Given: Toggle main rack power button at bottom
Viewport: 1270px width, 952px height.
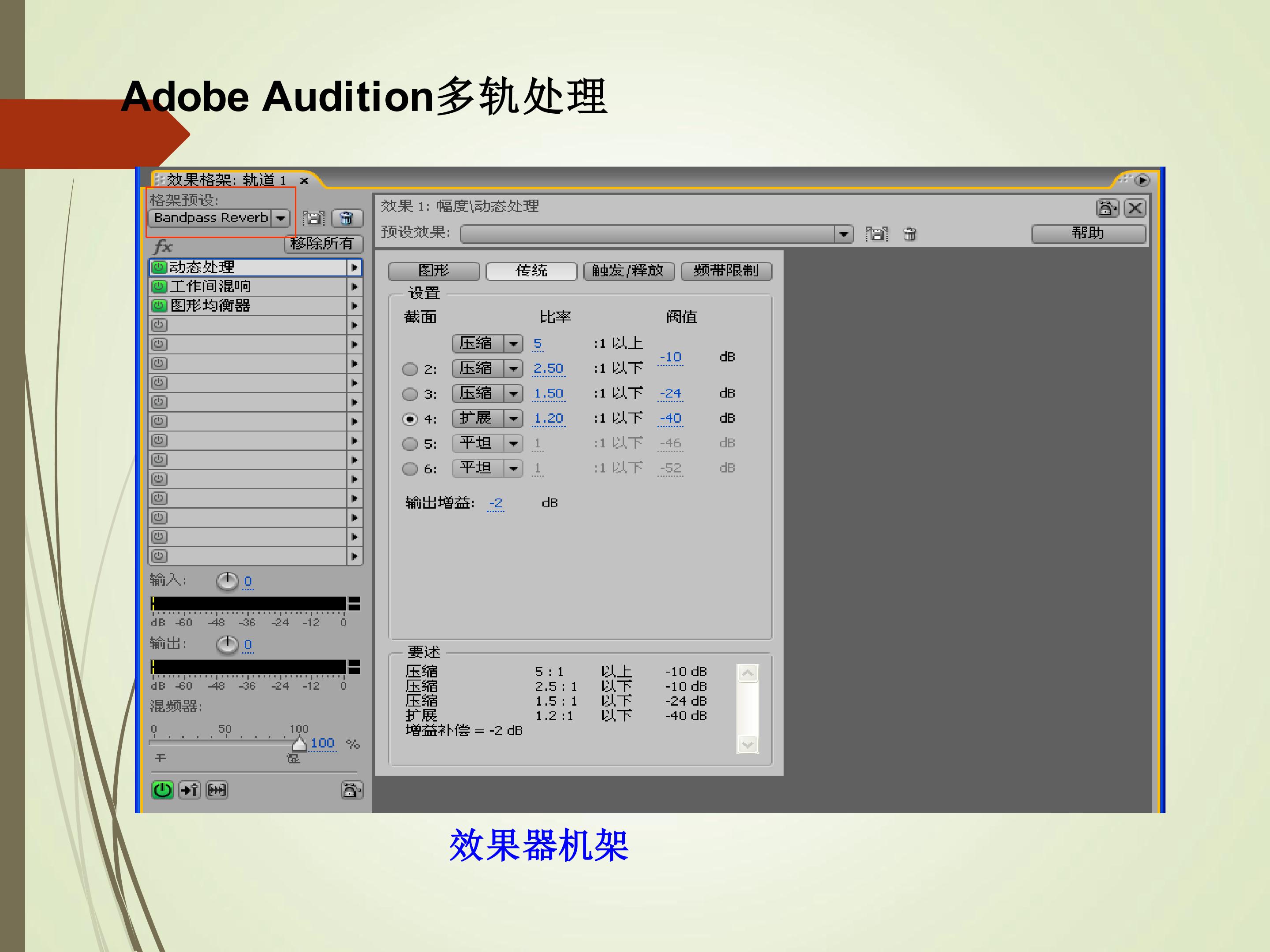Looking at the screenshot, I should (162, 790).
